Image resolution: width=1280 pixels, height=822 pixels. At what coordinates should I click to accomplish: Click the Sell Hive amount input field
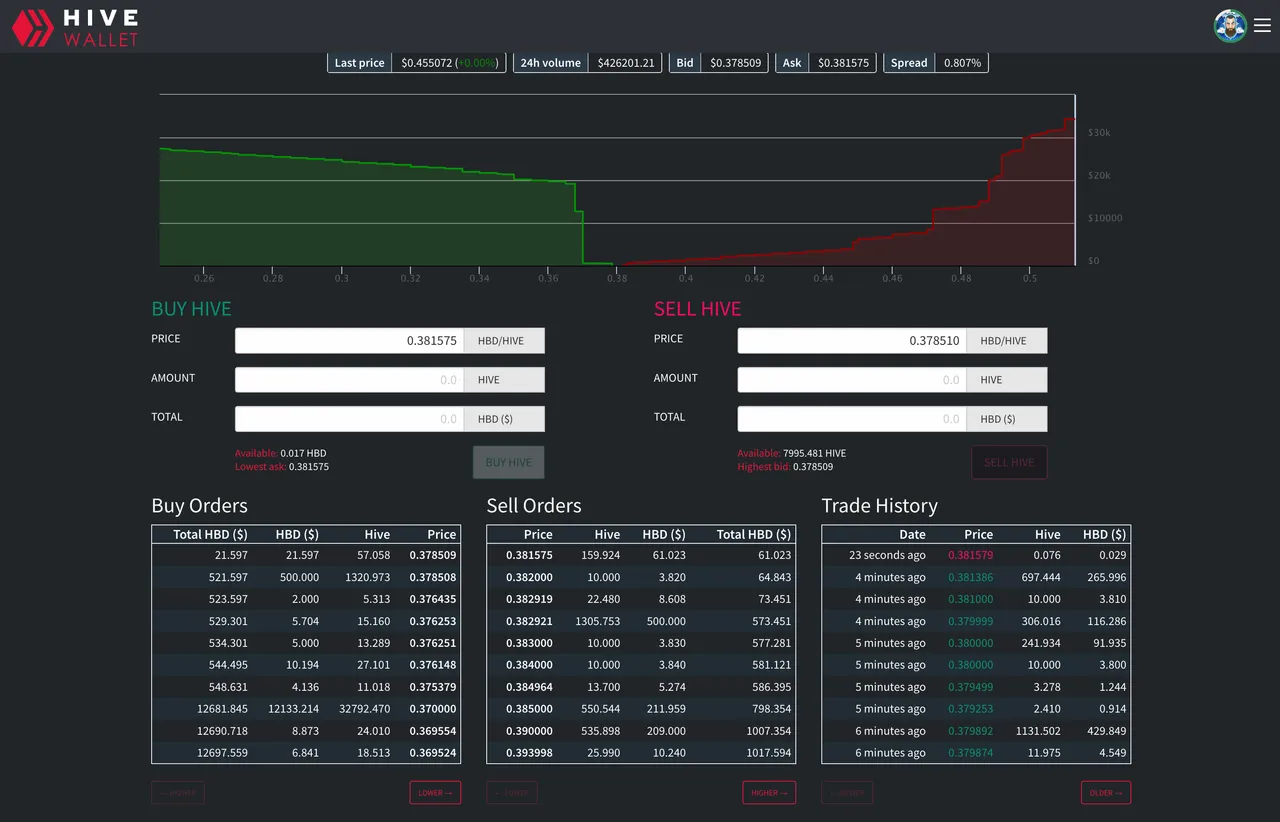[852, 380]
